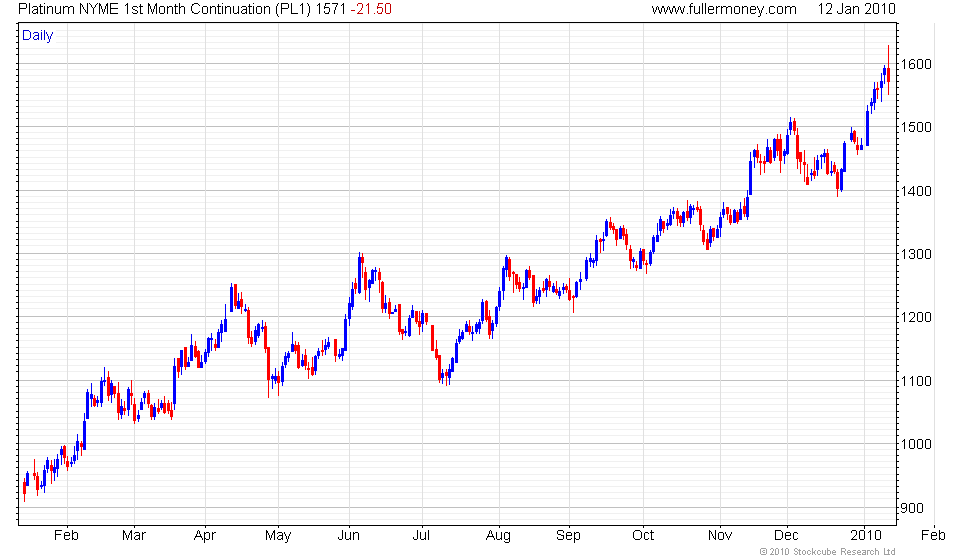The image size is (980, 560).
Task: Click the 'Sep' month label
Action: point(569,536)
